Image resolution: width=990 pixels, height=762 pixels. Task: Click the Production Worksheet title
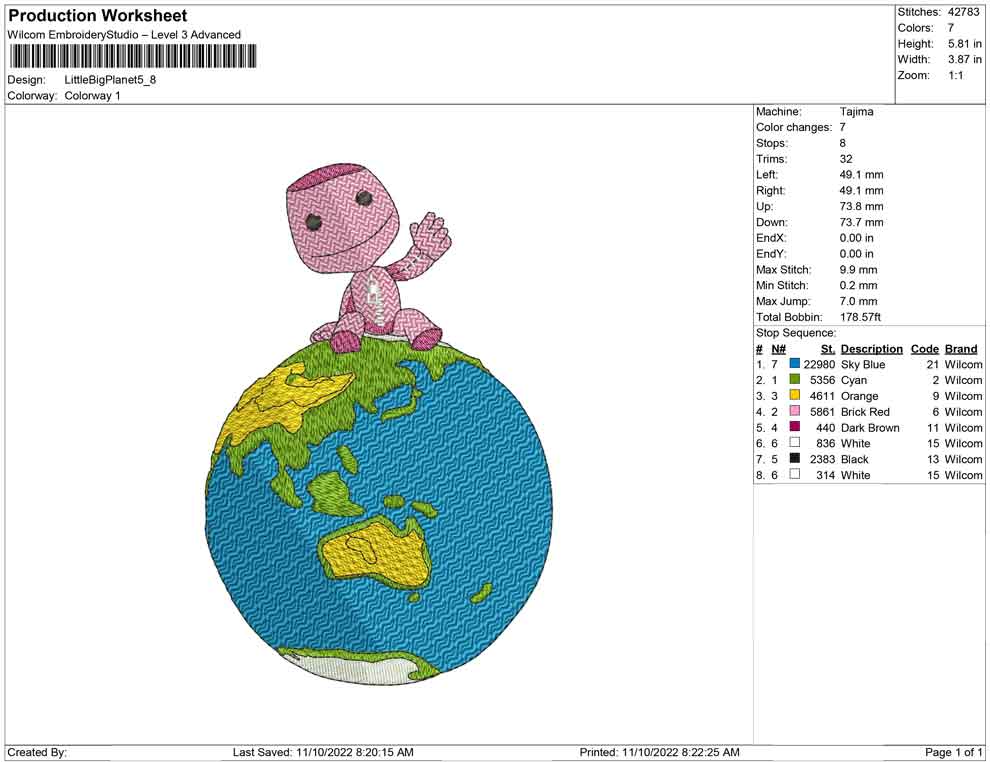point(97,16)
